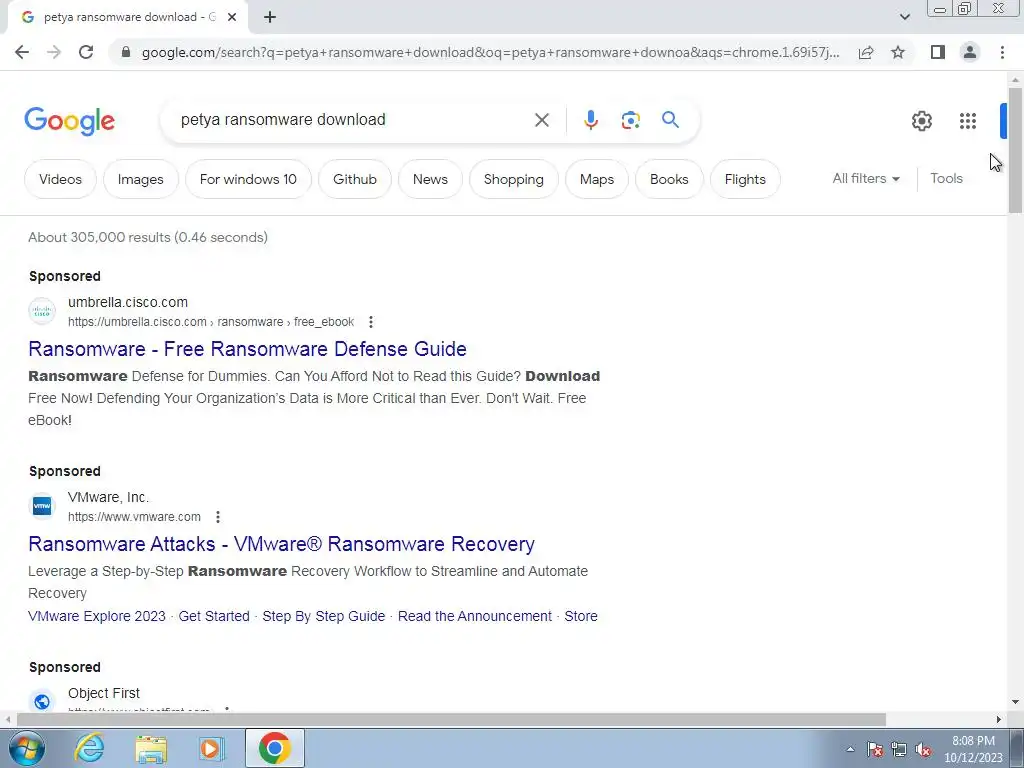Screen dimensions: 1024x768
Task: Switch to Books results
Action: tap(669, 180)
